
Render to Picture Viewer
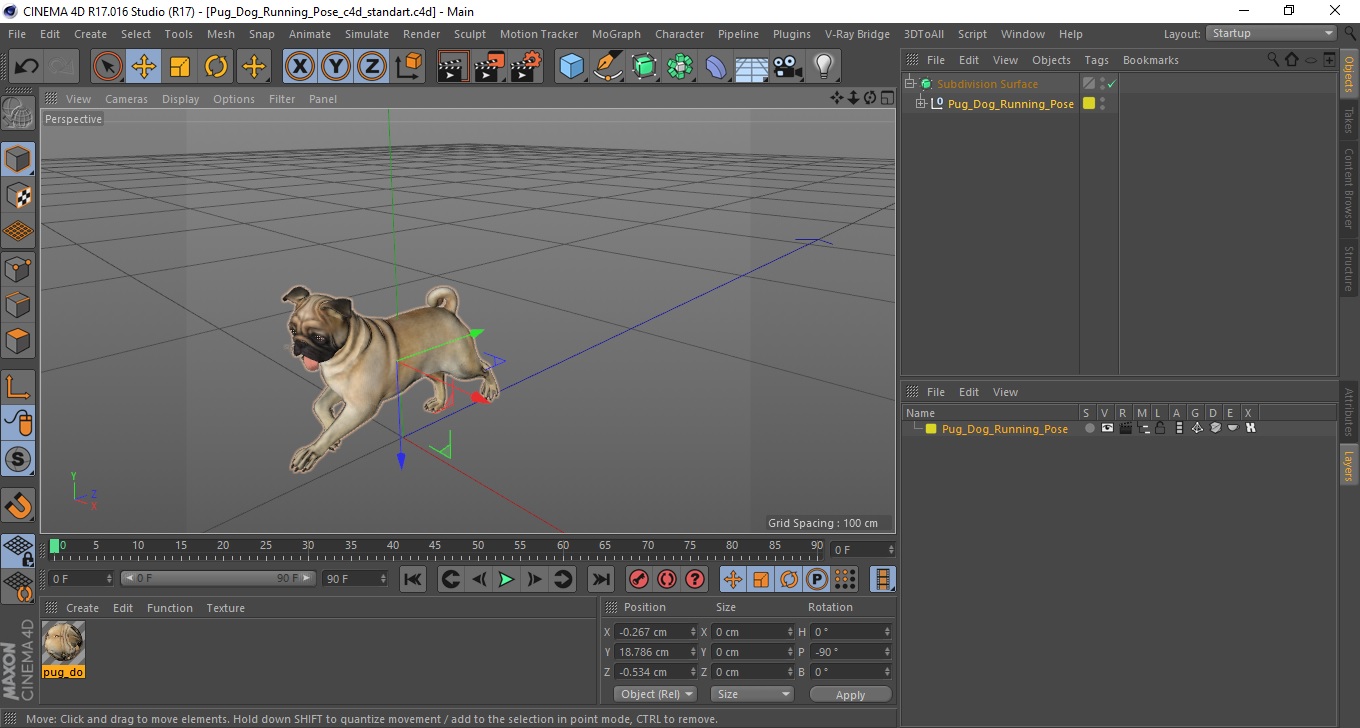(x=489, y=67)
